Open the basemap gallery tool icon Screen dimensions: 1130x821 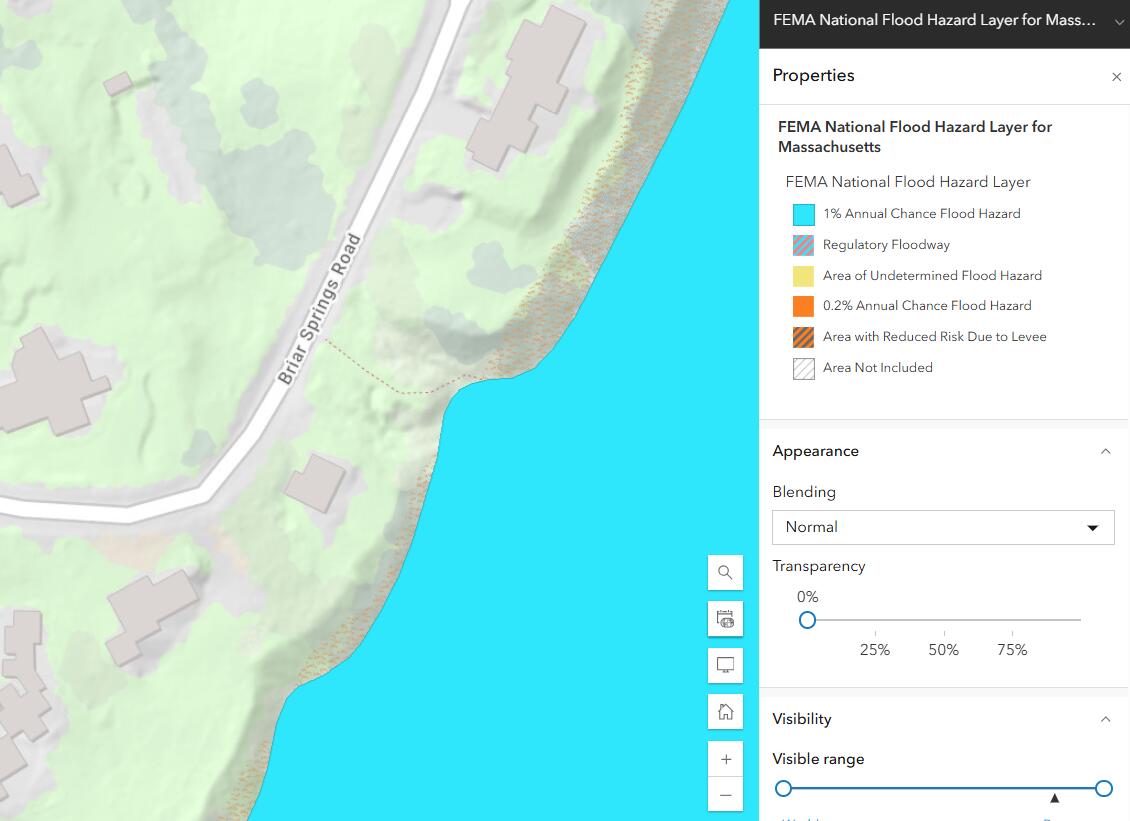(725, 618)
